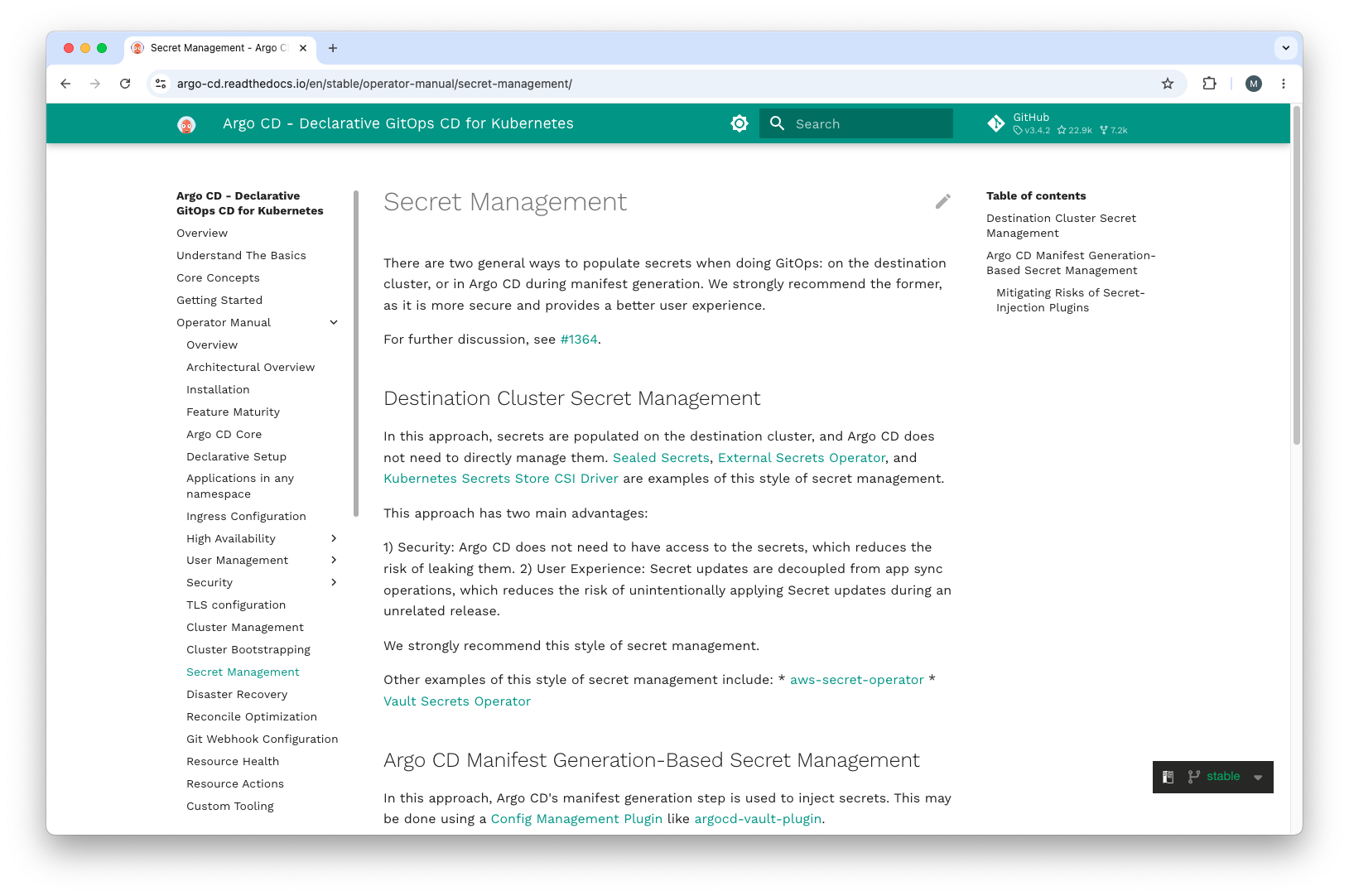The height and width of the screenshot is (896, 1349).
Task: Click the browser address bar URL
Action: click(374, 84)
